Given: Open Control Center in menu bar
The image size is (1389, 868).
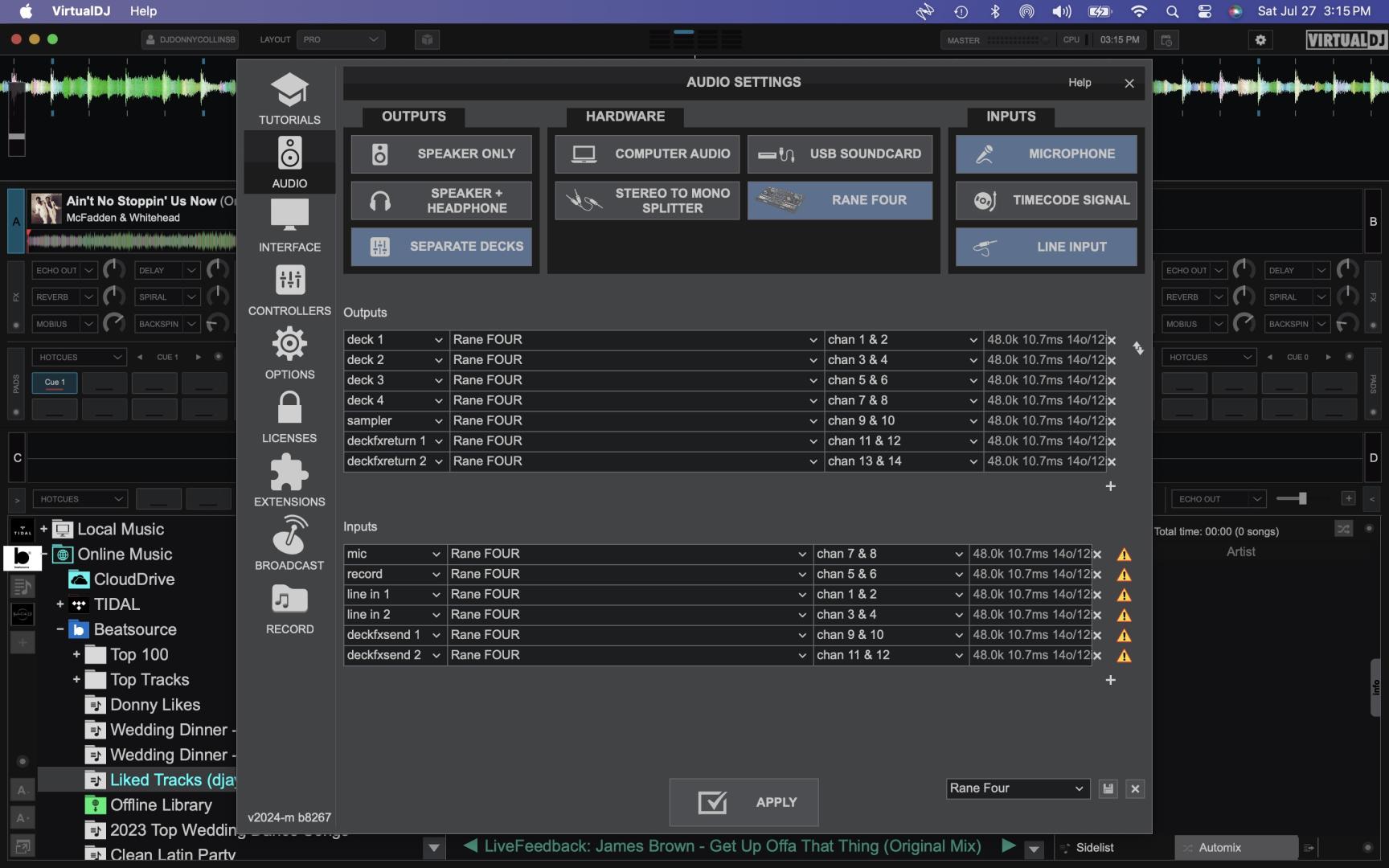Looking at the screenshot, I should [1204, 11].
